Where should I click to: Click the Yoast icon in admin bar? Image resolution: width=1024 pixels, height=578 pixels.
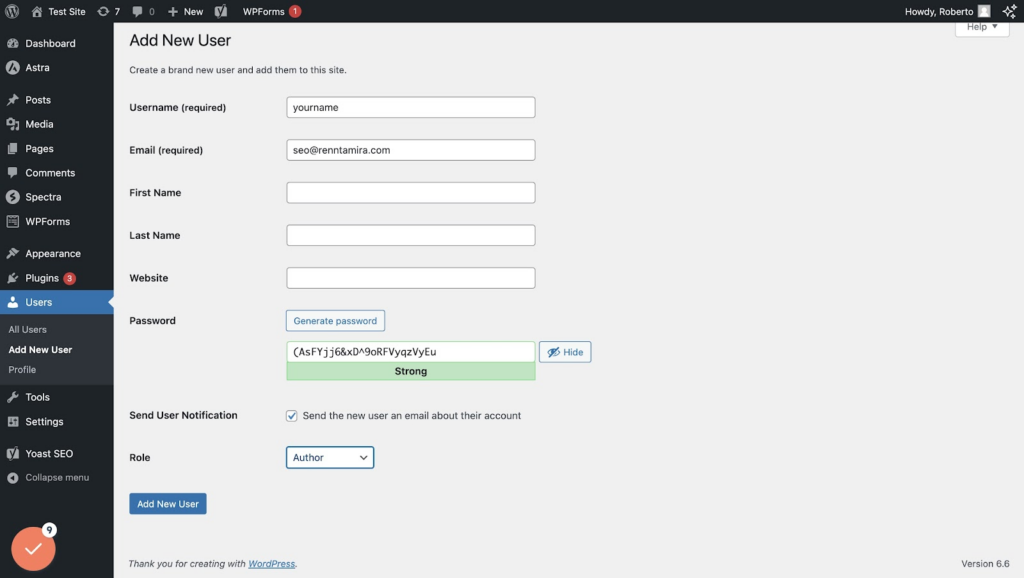pyautogui.click(x=221, y=11)
